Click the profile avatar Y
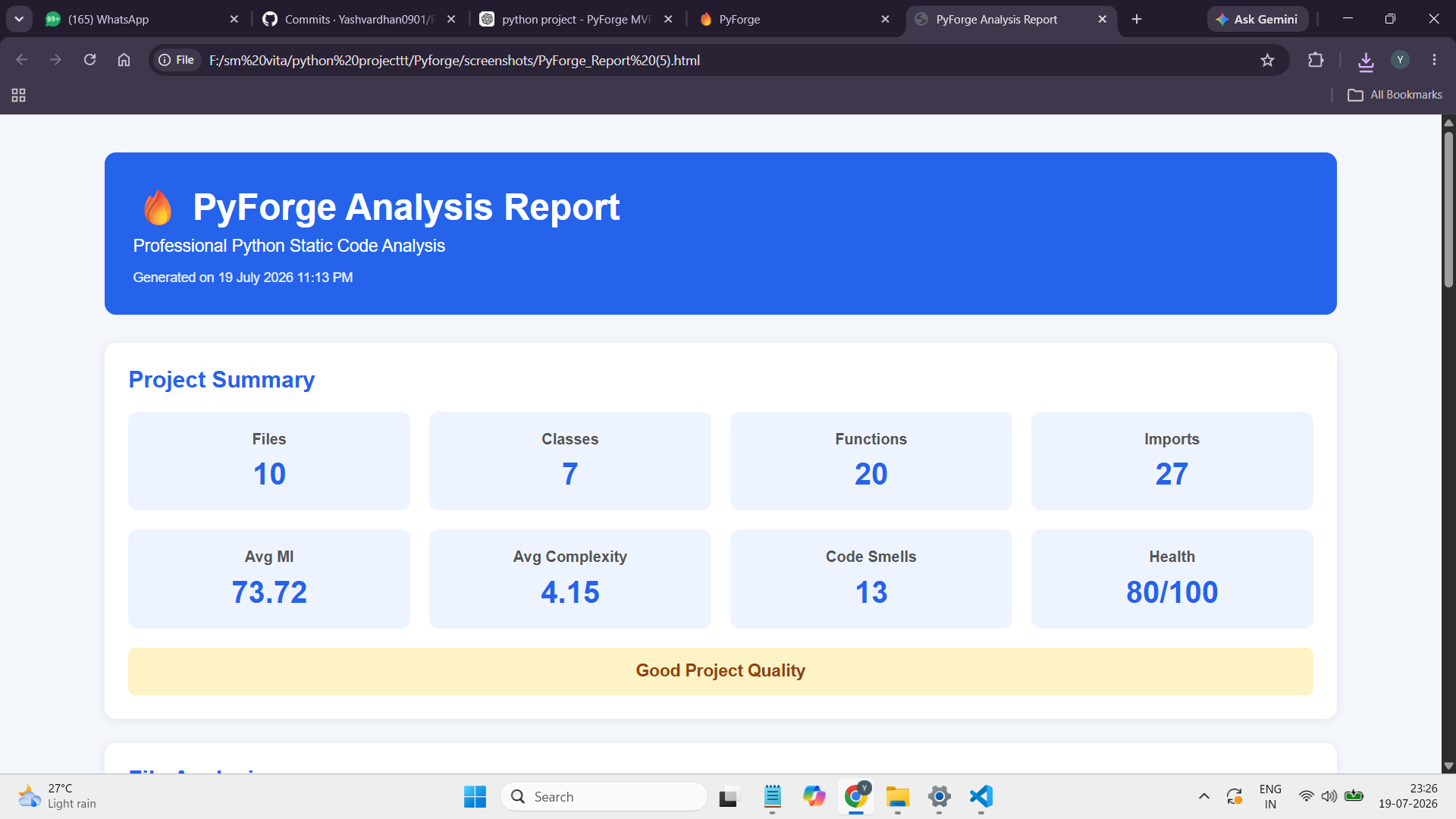Screen dimensions: 1456x819 point(1400,60)
